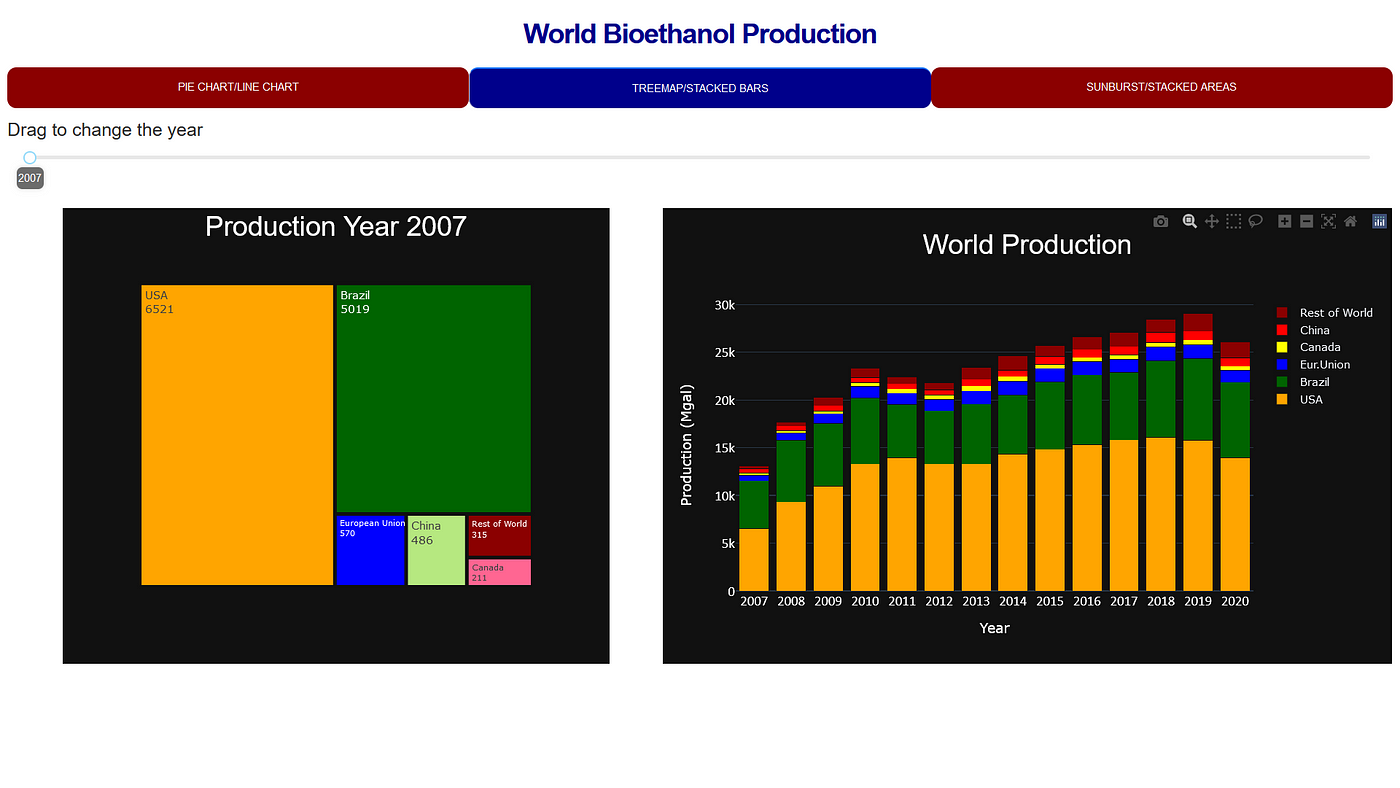
Task: Click the European Union 570 treemap block
Action: pos(370,550)
